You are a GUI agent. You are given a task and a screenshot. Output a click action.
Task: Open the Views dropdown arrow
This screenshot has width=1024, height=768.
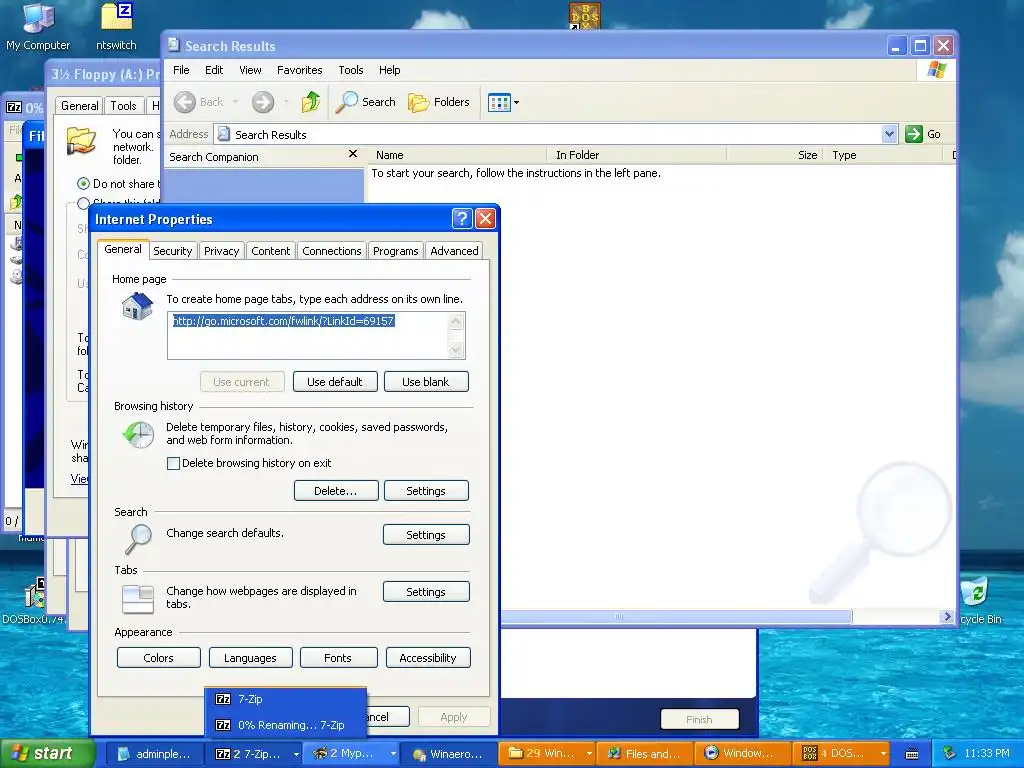click(517, 103)
